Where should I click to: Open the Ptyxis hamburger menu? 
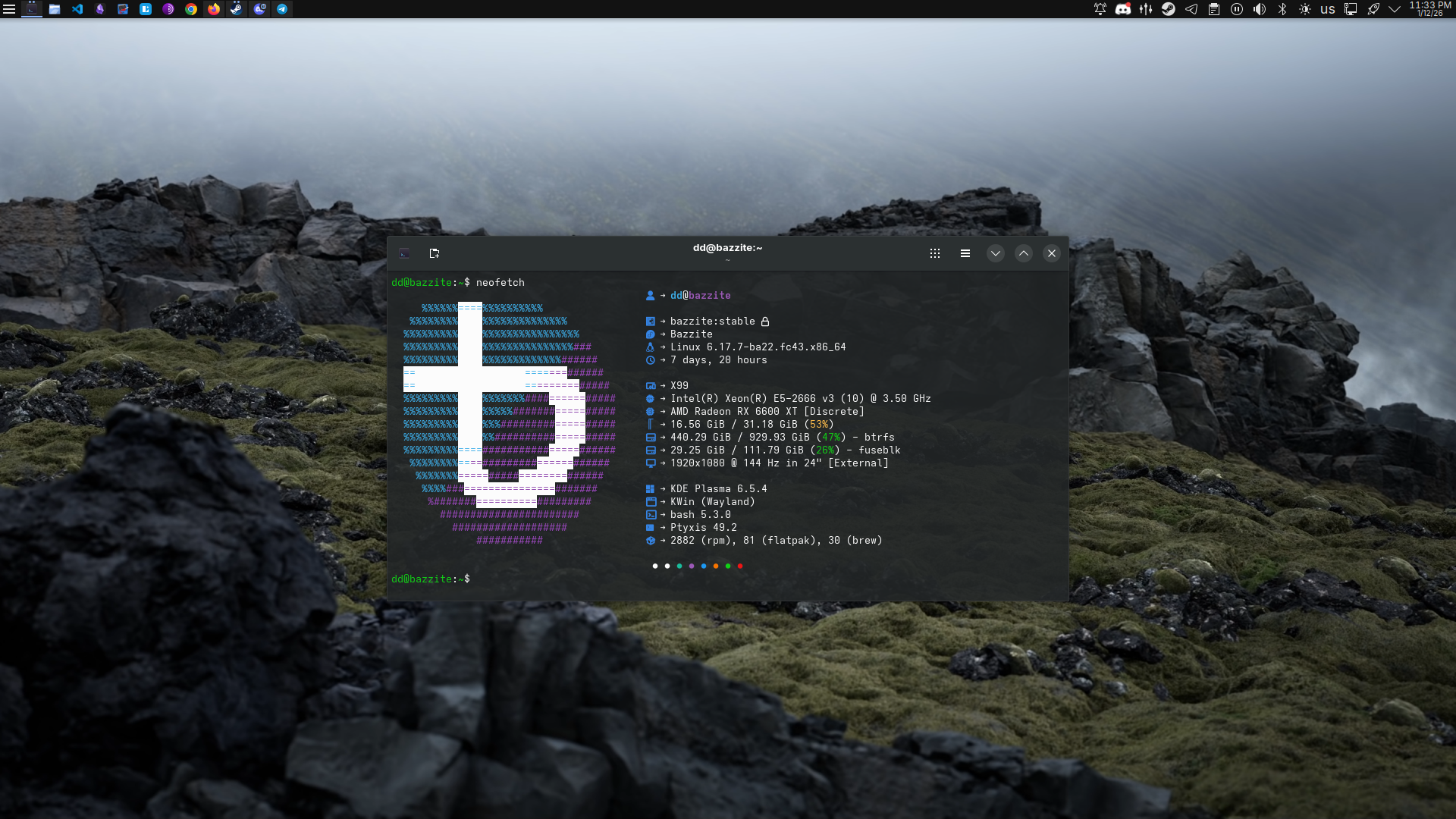click(965, 253)
